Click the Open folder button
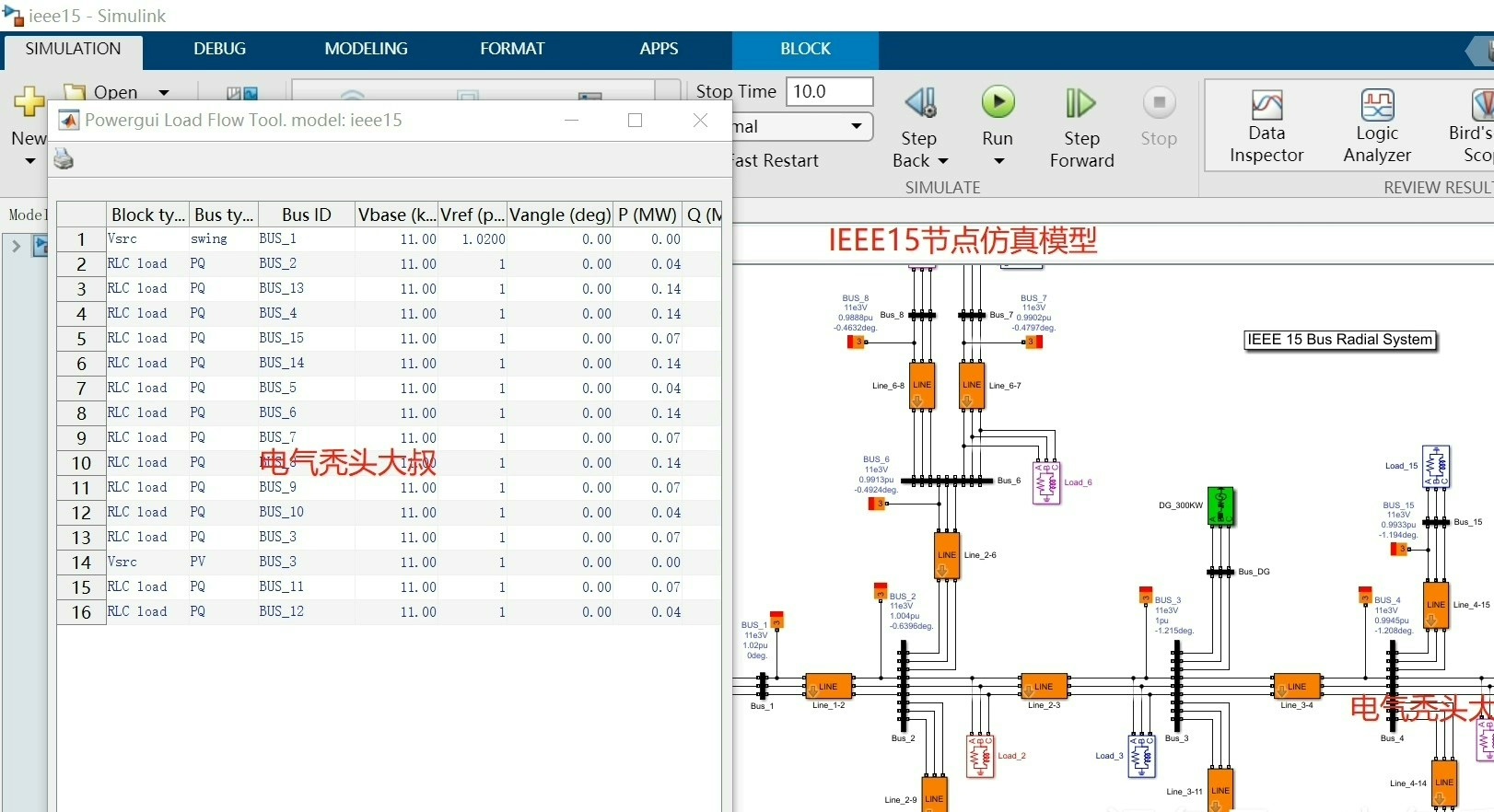 (x=100, y=92)
